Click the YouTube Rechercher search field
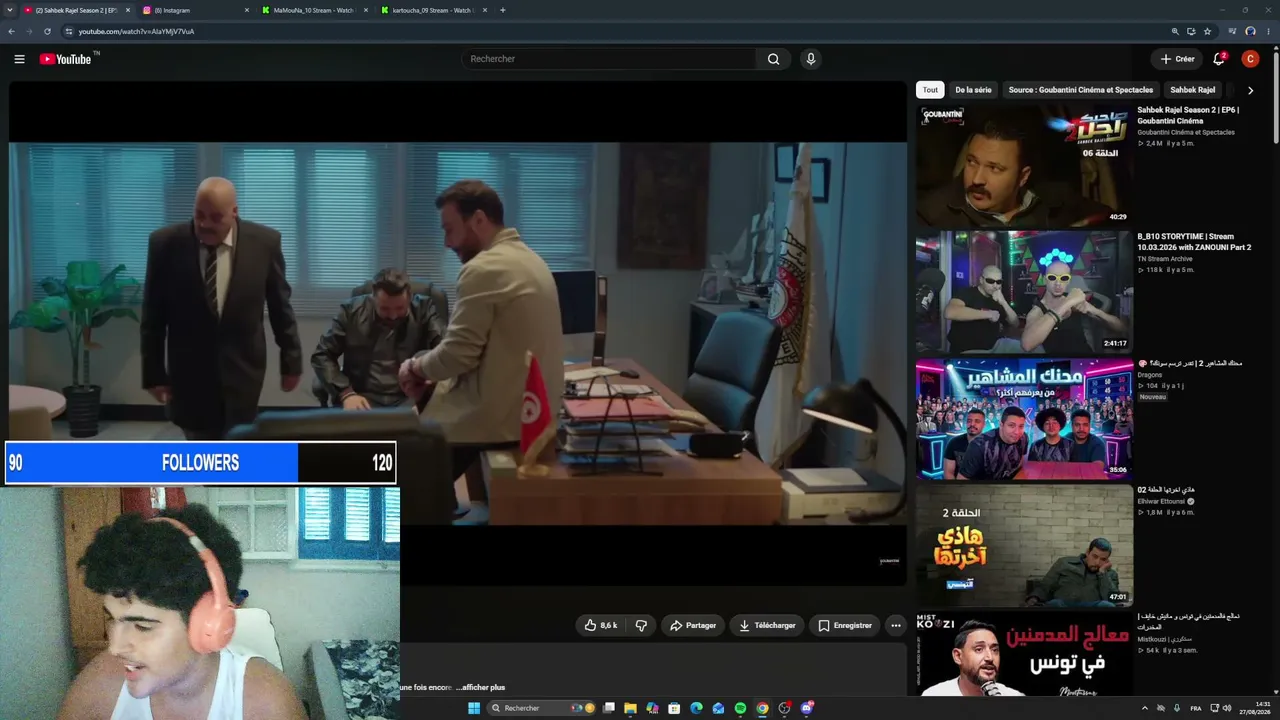 [x=610, y=59]
